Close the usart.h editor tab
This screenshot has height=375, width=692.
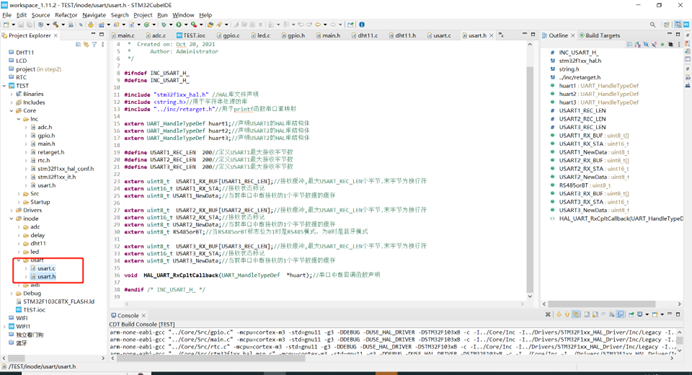(x=491, y=35)
